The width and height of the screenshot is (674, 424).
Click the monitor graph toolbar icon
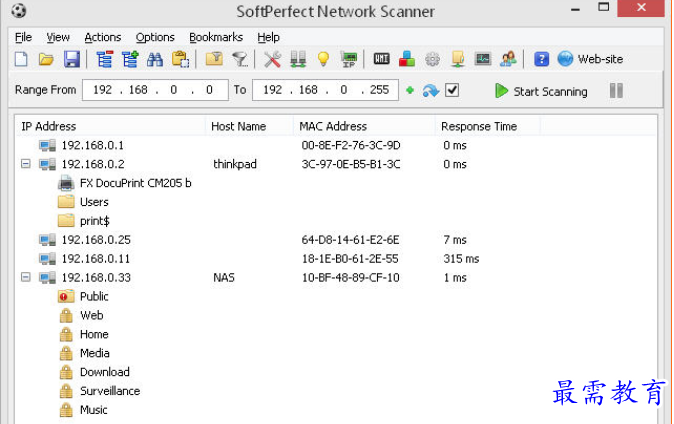(483, 59)
